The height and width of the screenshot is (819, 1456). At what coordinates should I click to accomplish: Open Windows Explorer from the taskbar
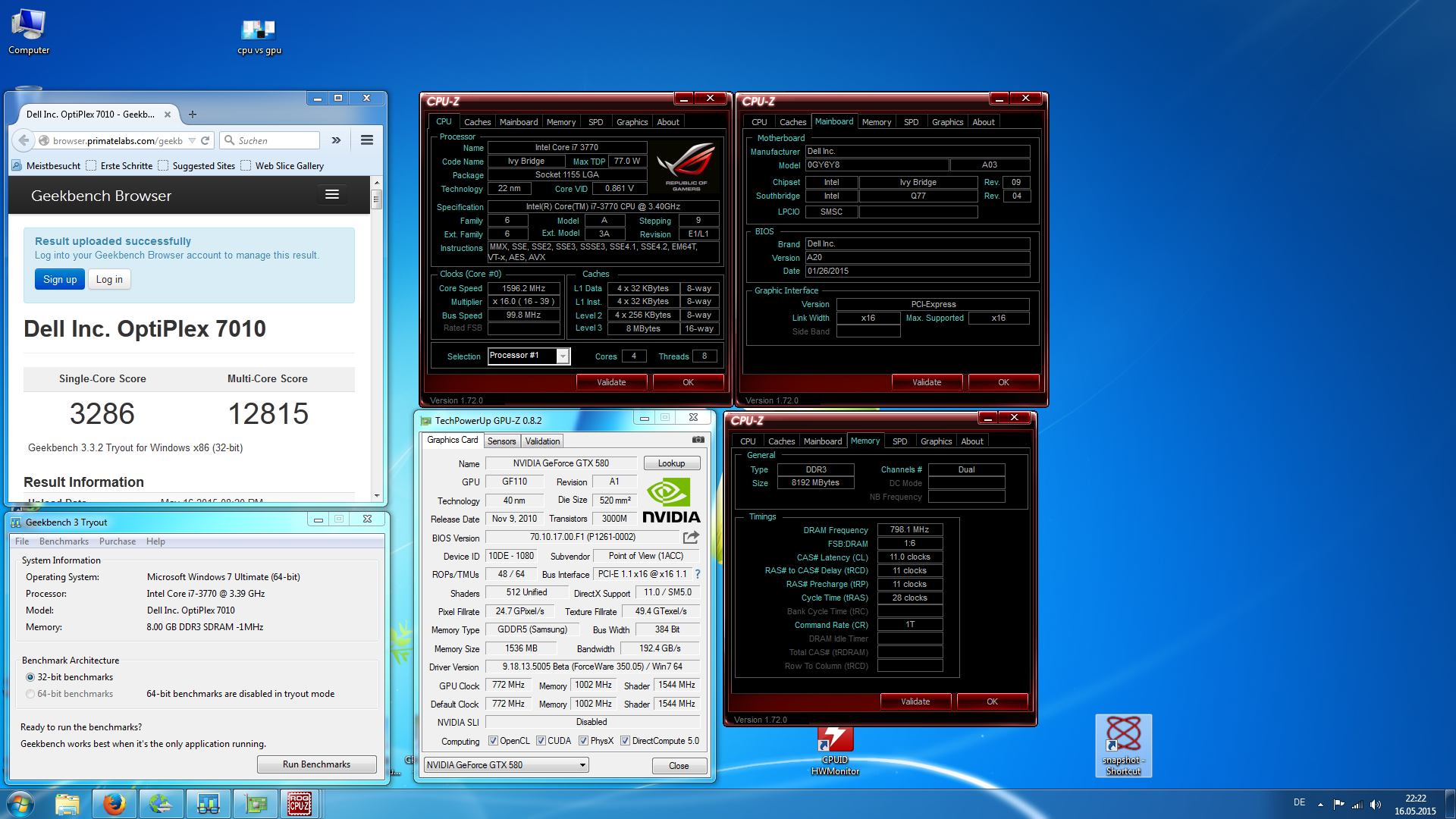coord(67,804)
